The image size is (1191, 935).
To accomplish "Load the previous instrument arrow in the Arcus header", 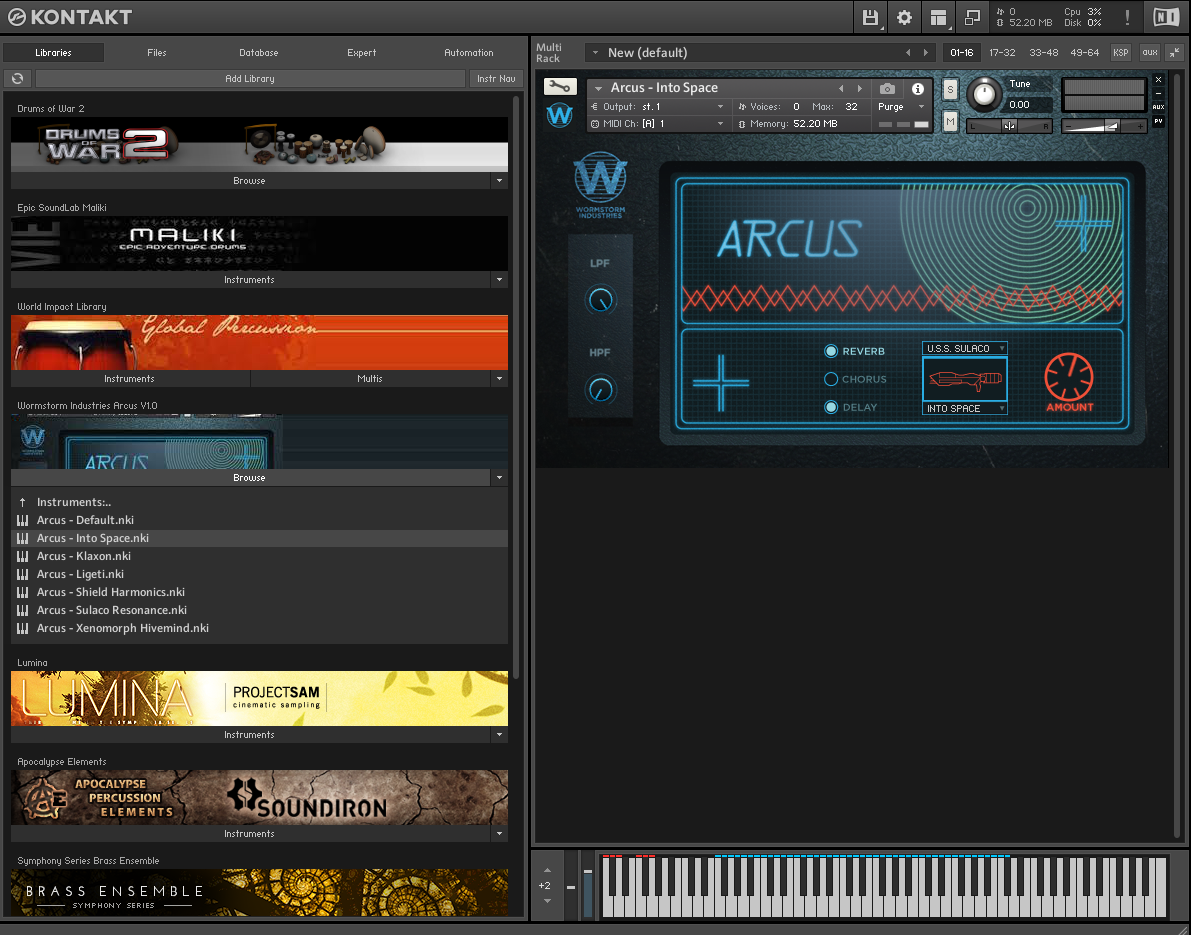I will point(841,88).
